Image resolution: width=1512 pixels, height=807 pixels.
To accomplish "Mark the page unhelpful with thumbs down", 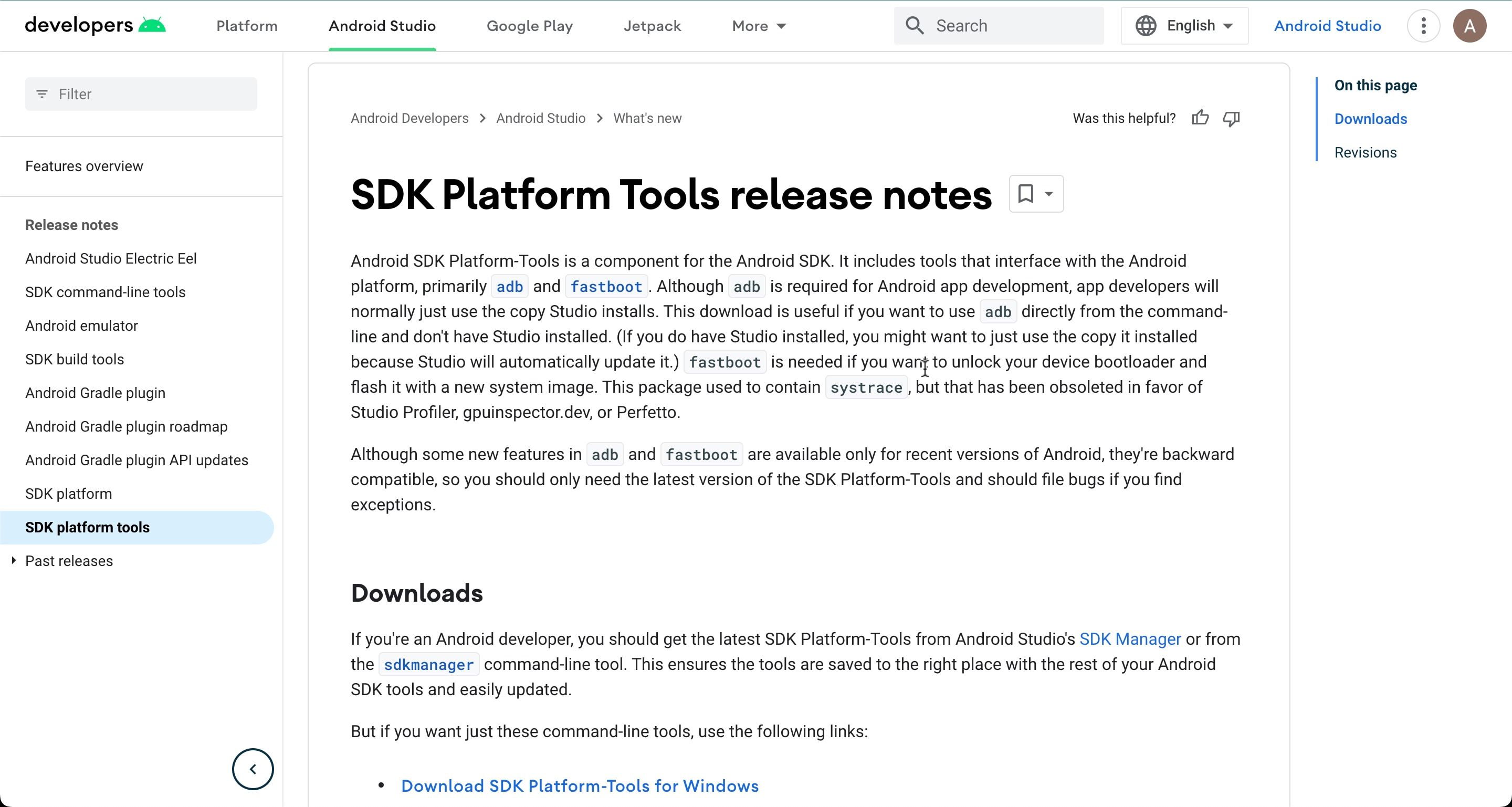I will pos(1231,118).
